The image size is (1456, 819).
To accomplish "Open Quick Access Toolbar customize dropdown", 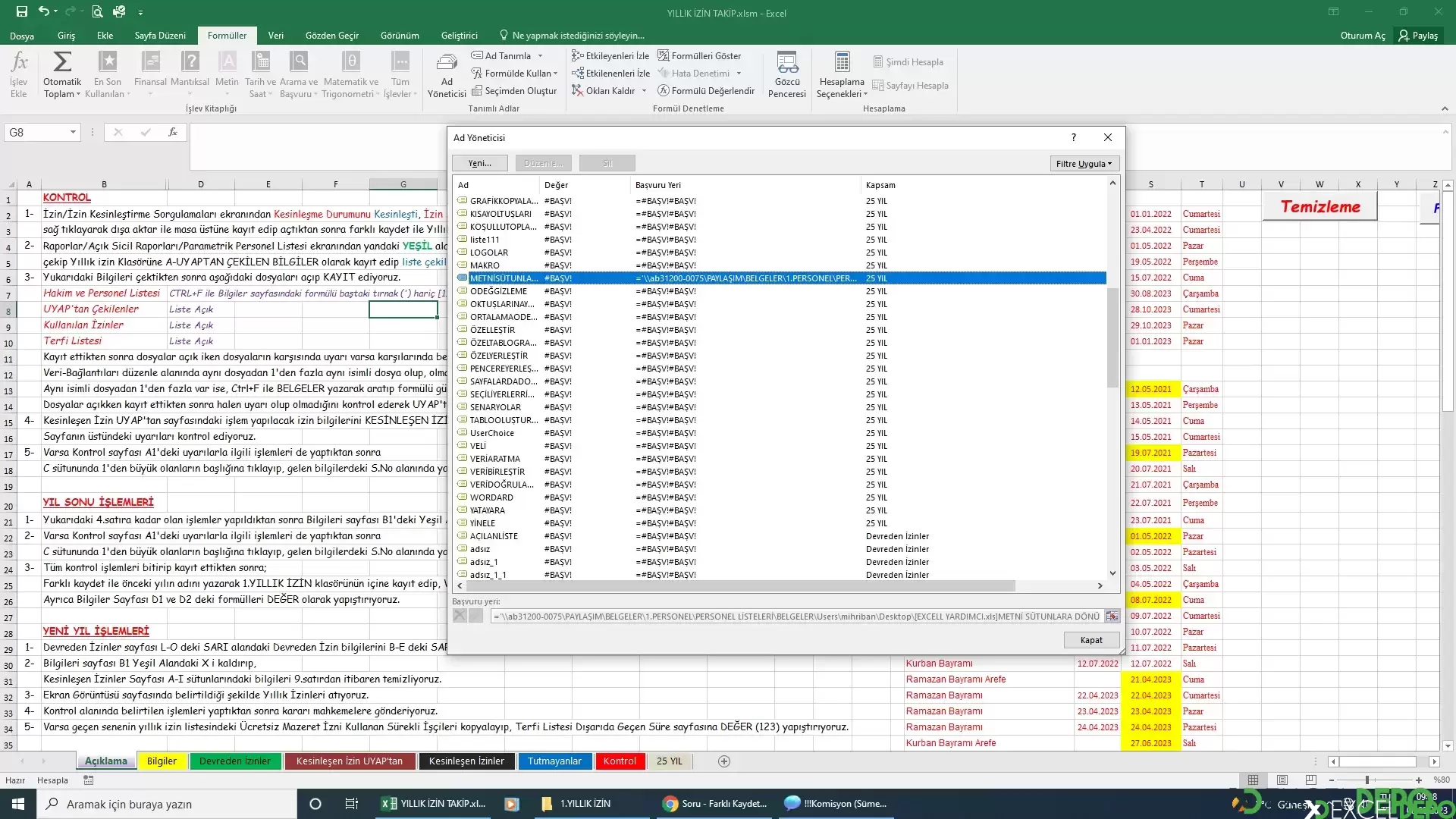I will [140, 12].
